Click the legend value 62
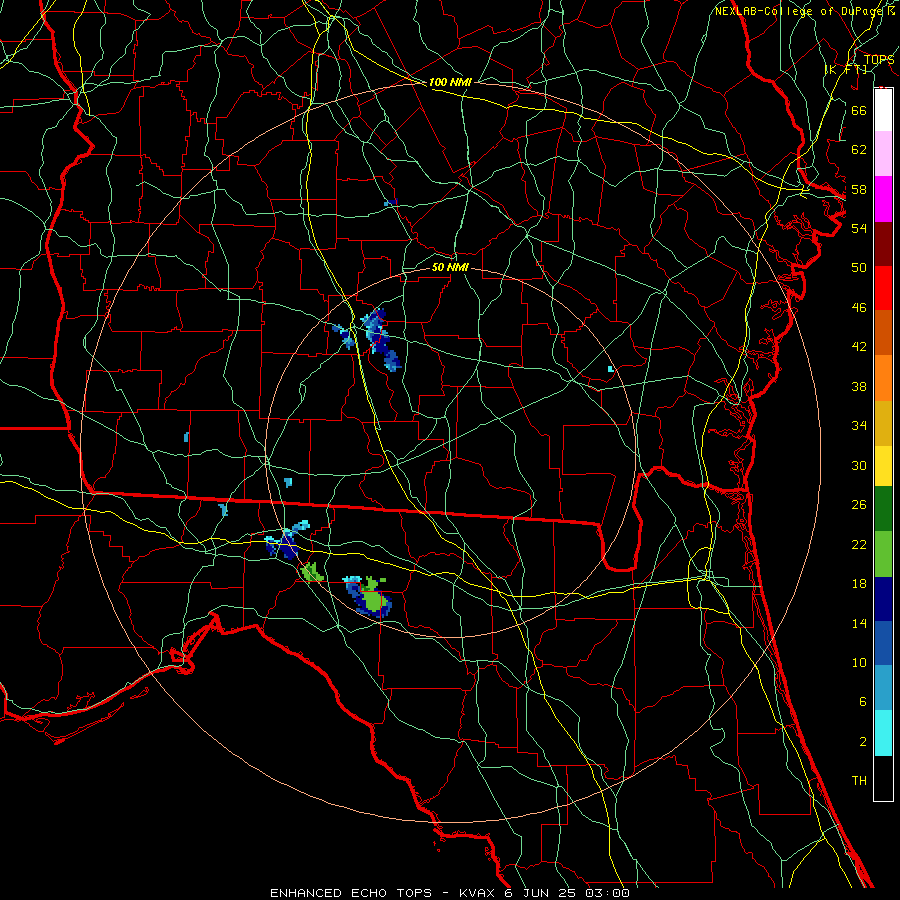The height and width of the screenshot is (900, 900). coord(859,150)
